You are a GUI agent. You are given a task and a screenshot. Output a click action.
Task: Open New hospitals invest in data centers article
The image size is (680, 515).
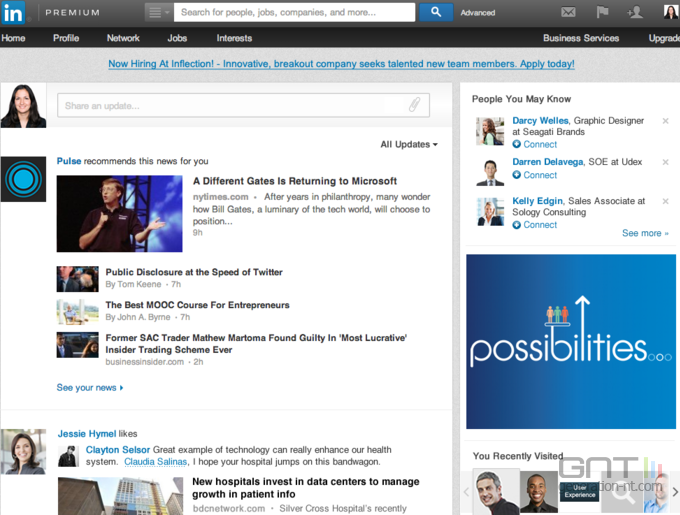(306, 488)
